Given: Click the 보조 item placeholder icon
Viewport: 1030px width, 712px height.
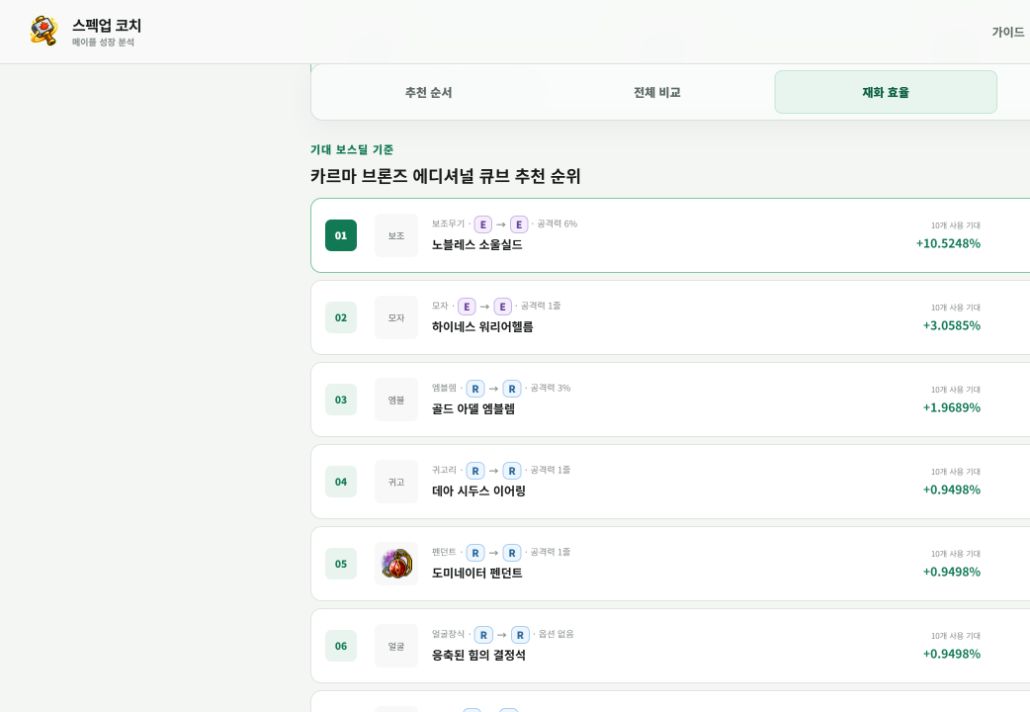Looking at the screenshot, I should [x=396, y=235].
